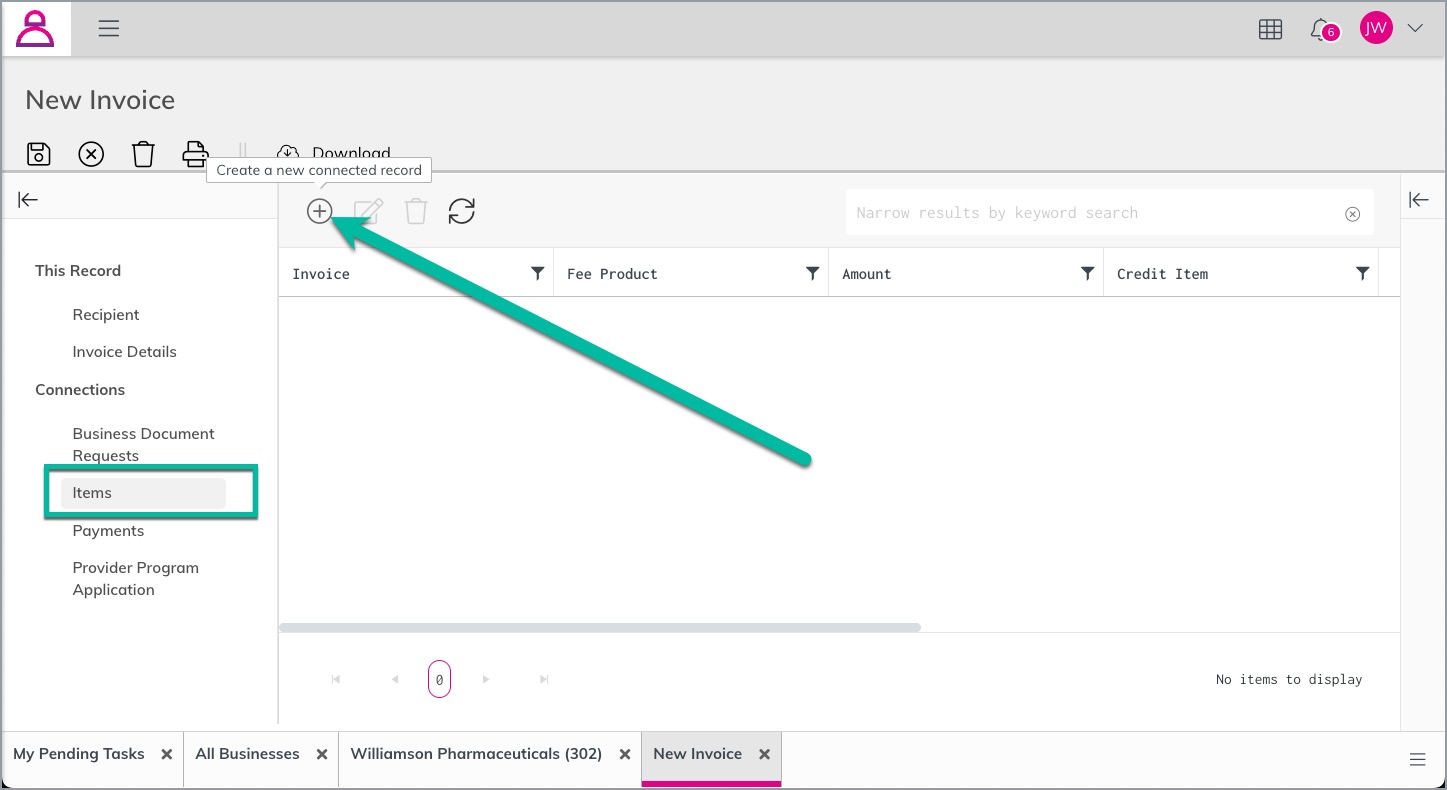The width and height of the screenshot is (1447, 790).
Task: Open the tab list menu at bottom right
Action: tap(1417, 760)
